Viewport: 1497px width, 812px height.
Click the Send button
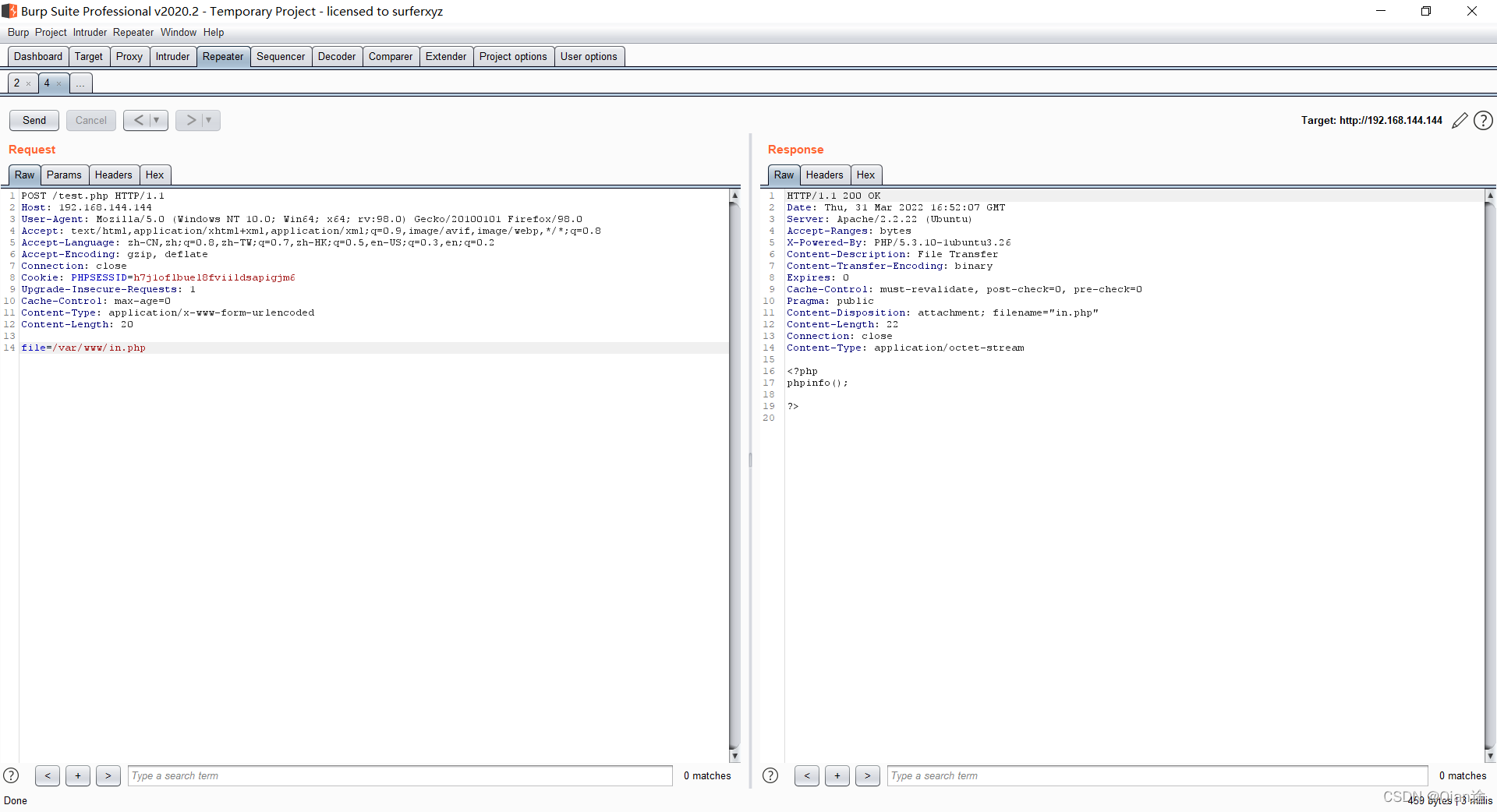point(34,120)
